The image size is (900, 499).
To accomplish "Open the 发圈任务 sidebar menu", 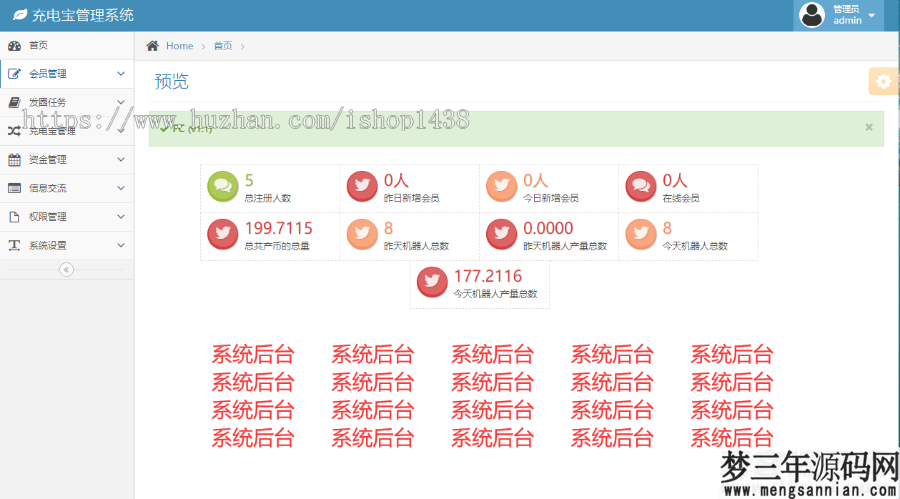I will (x=67, y=102).
